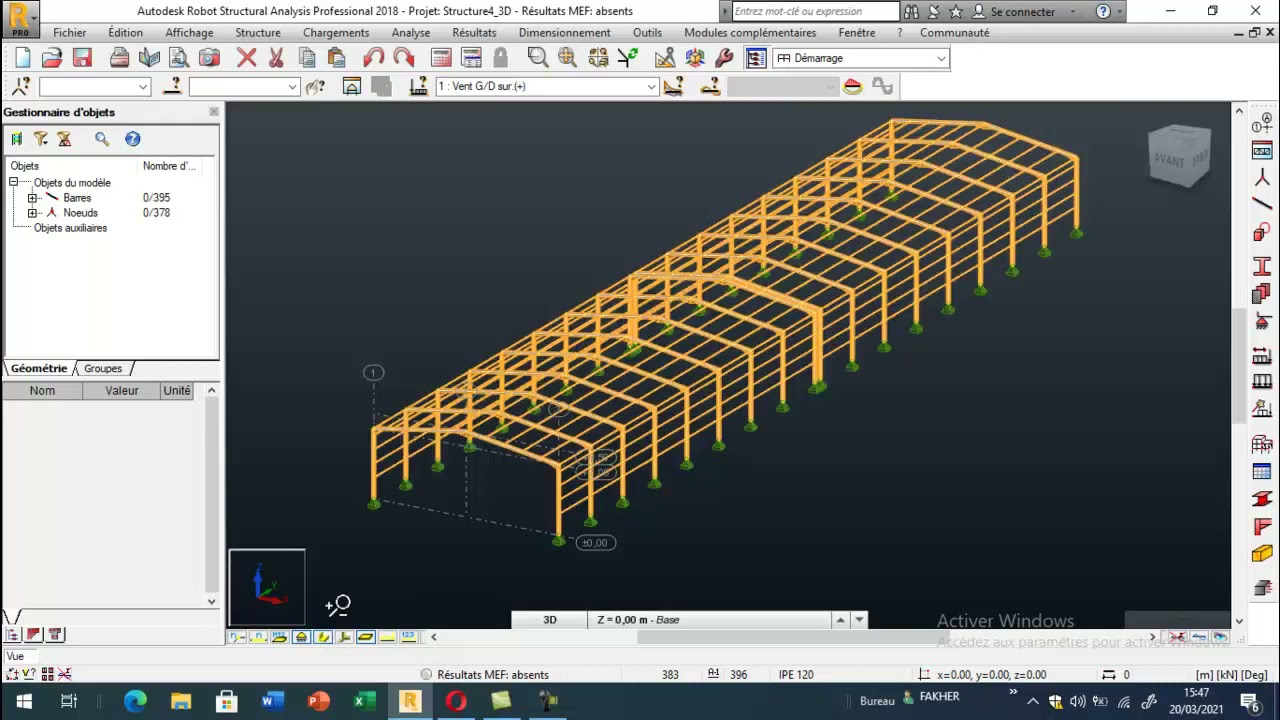Click Se connecter sign-in link

(1022, 12)
